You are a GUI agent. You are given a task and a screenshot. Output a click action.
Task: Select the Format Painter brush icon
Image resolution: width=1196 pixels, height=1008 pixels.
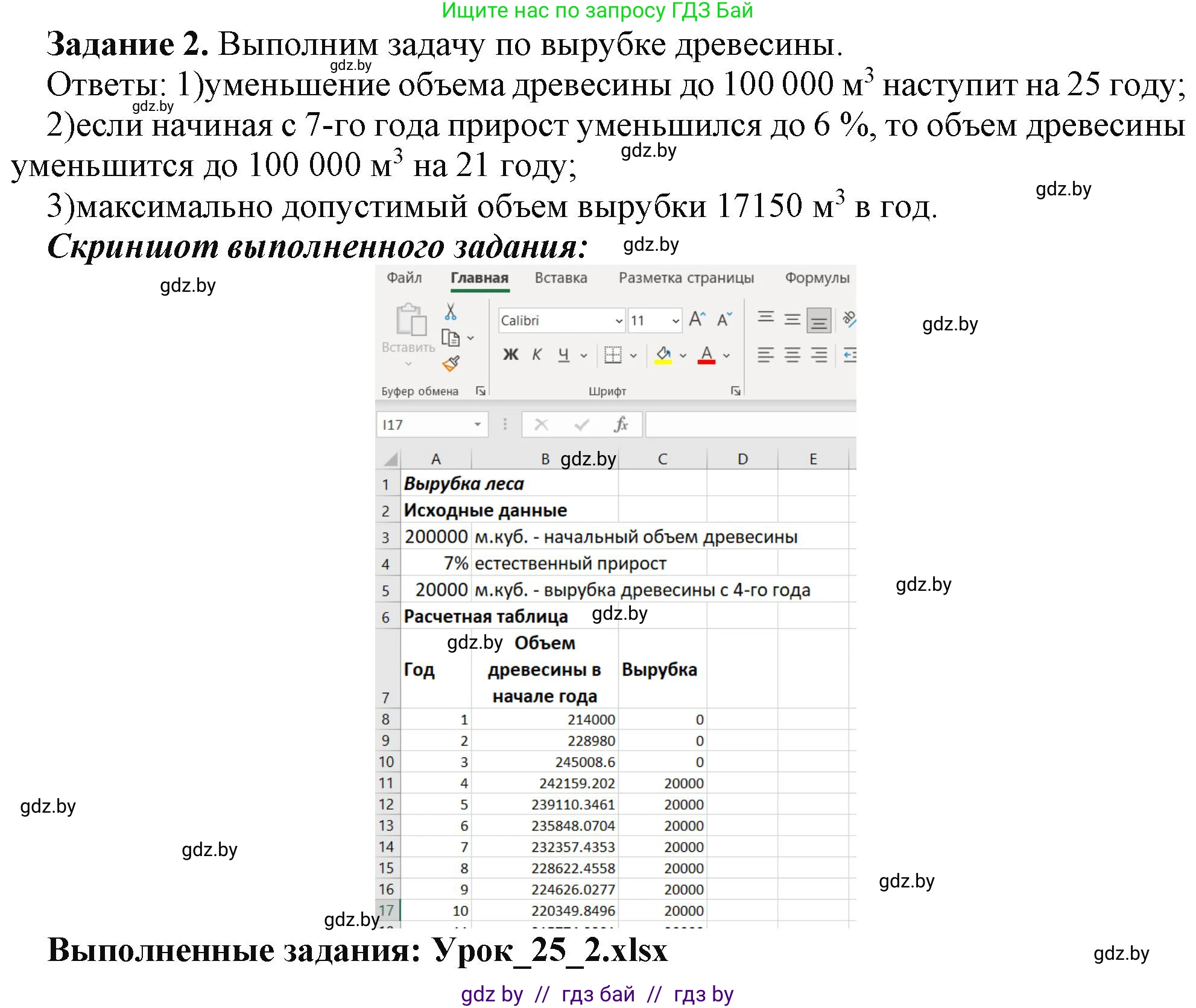point(451,364)
